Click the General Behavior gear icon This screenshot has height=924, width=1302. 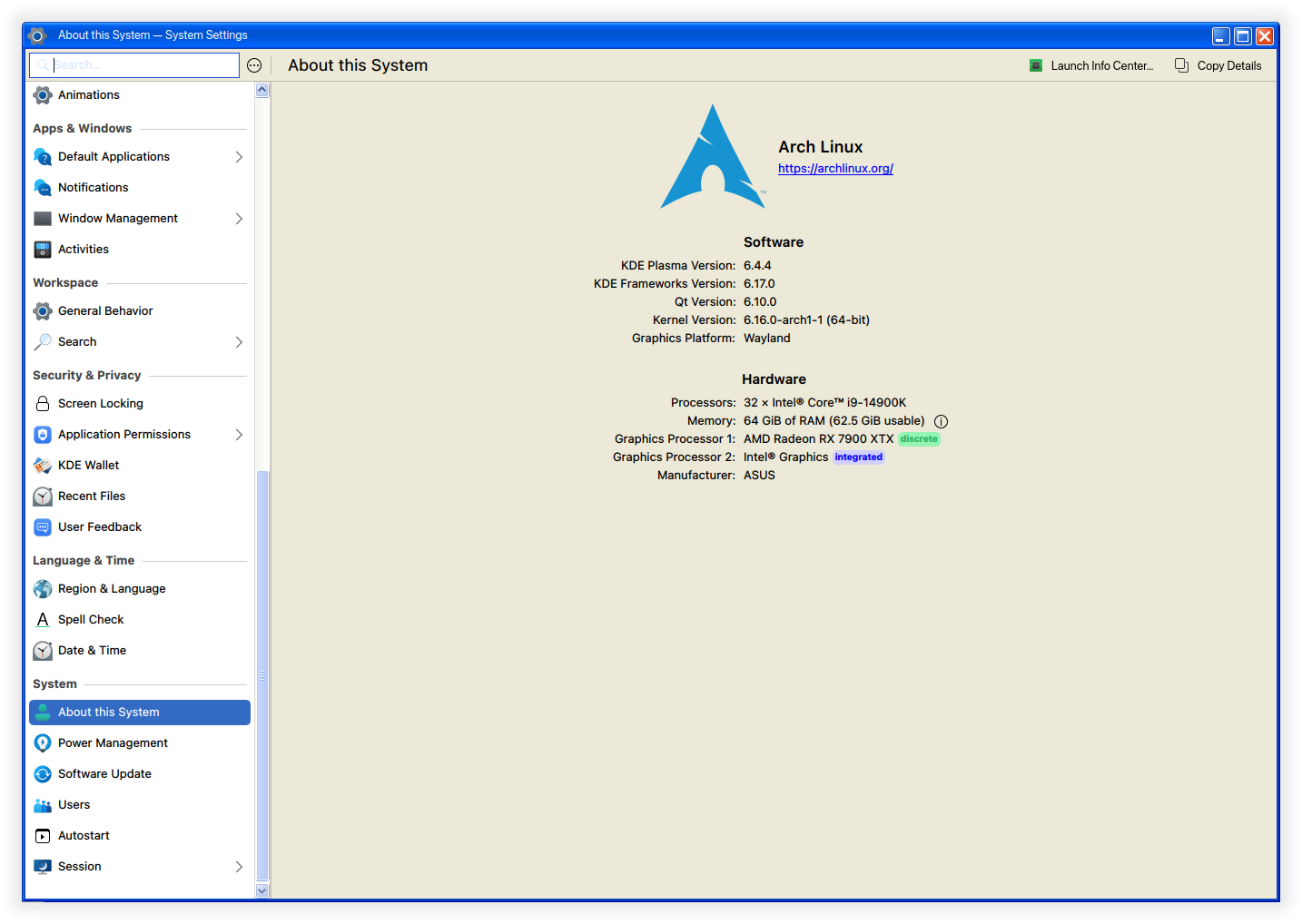click(x=43, y=311)
